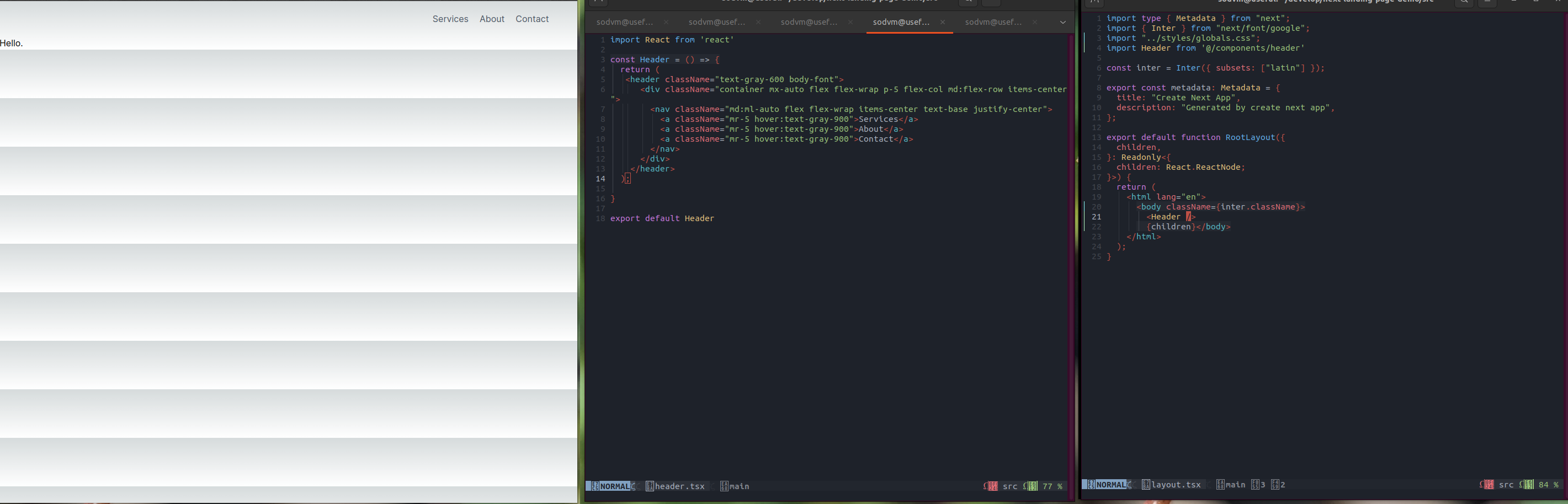Click the main branch label beside layout.tsx
This screenshot has width=1568, height=504.
pyautogui.click(x=1236, y=485)
